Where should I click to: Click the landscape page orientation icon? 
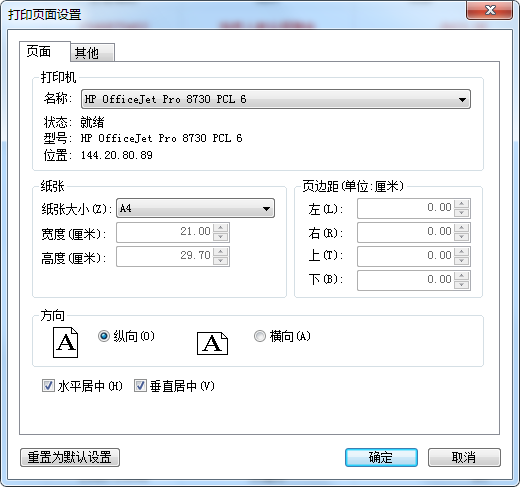212,343
